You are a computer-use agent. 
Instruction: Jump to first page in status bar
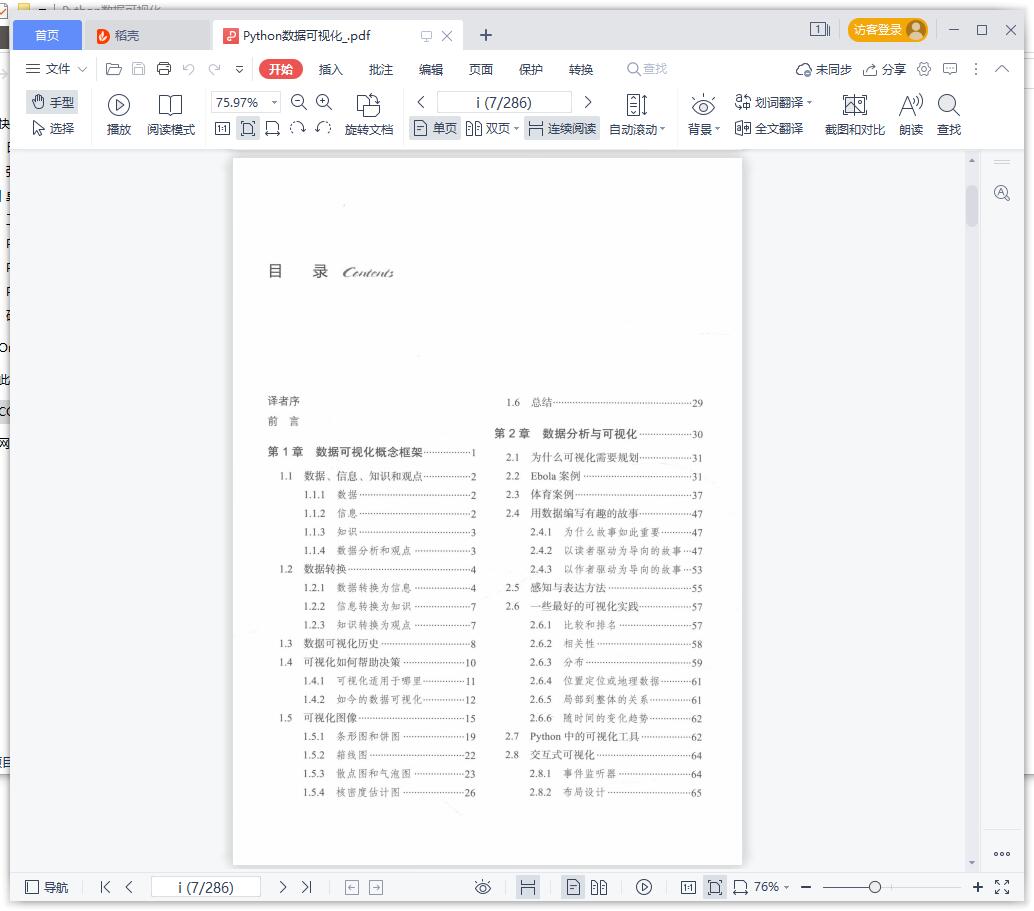[105, 887]
